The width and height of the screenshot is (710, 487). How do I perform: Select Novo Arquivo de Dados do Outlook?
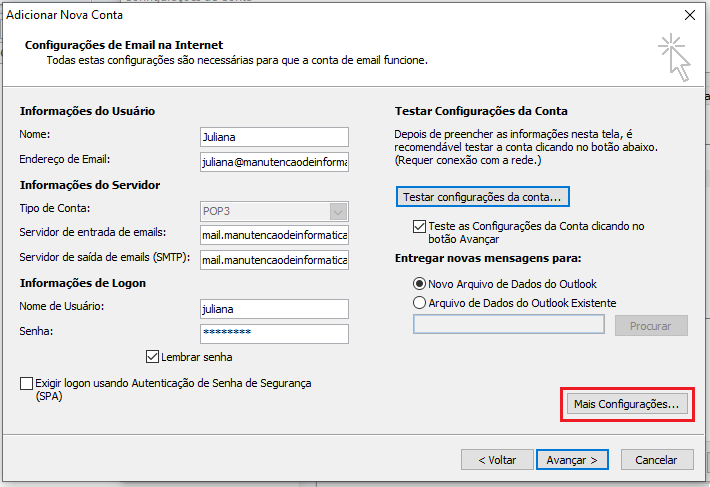[x=419, y=284]
